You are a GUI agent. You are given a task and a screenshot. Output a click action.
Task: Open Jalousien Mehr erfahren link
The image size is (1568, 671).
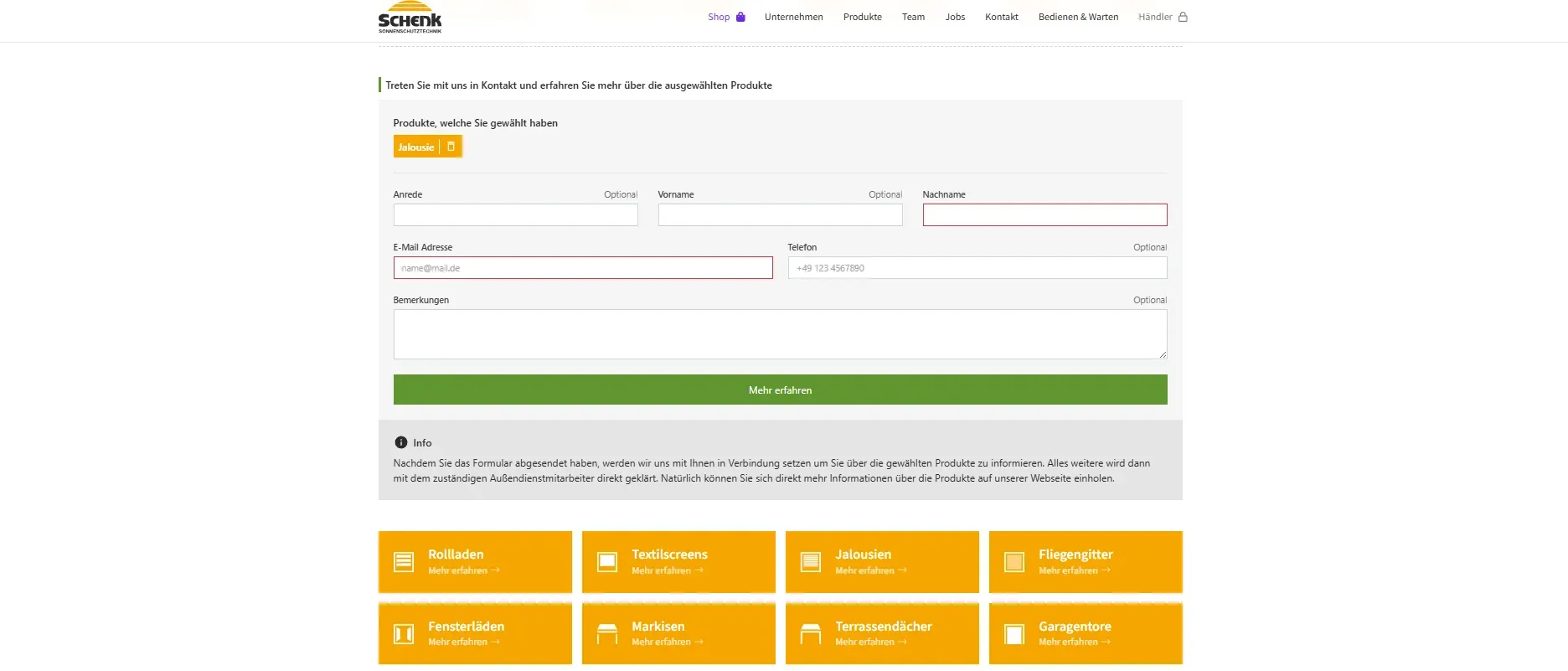871,570
